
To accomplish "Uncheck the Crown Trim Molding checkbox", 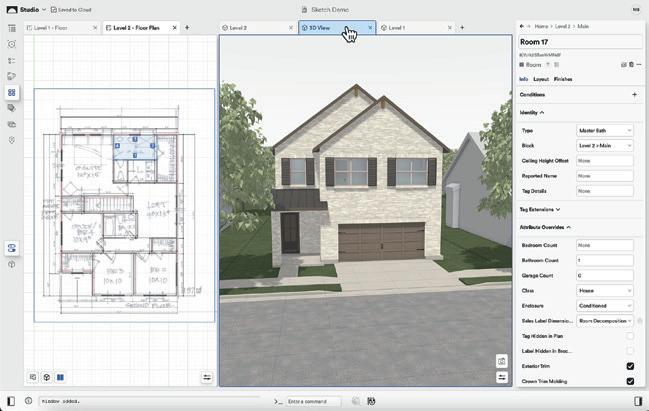I will (630, 381).
